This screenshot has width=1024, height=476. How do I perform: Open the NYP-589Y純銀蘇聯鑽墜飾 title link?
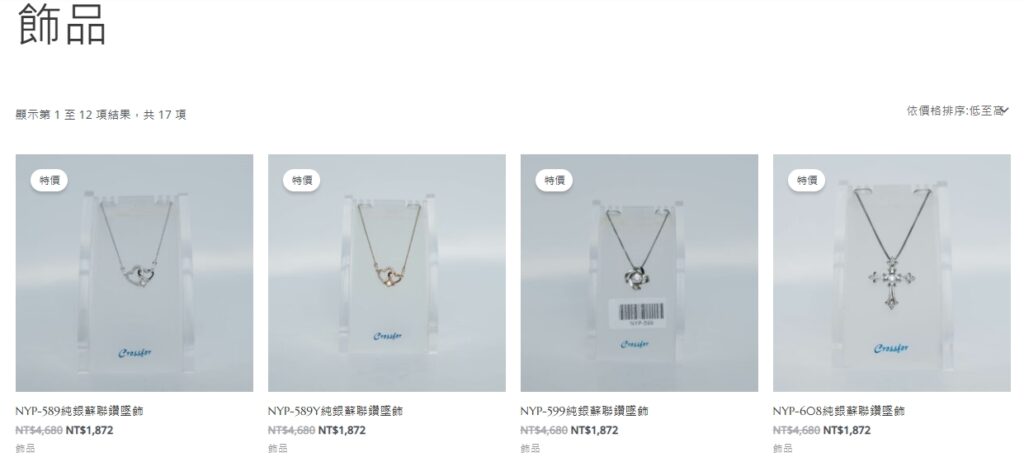[x=335, y=411]
